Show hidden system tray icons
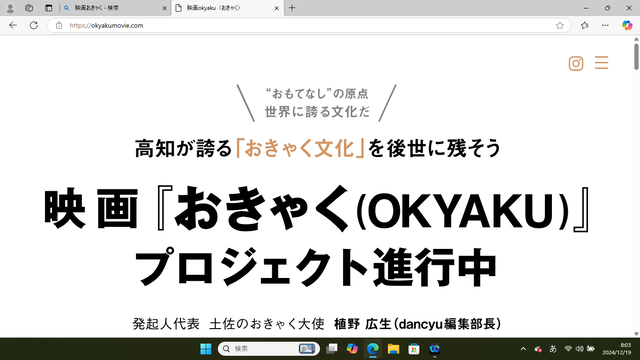The width and height of the screenshot is (640, 360). (x=523, y=349)
